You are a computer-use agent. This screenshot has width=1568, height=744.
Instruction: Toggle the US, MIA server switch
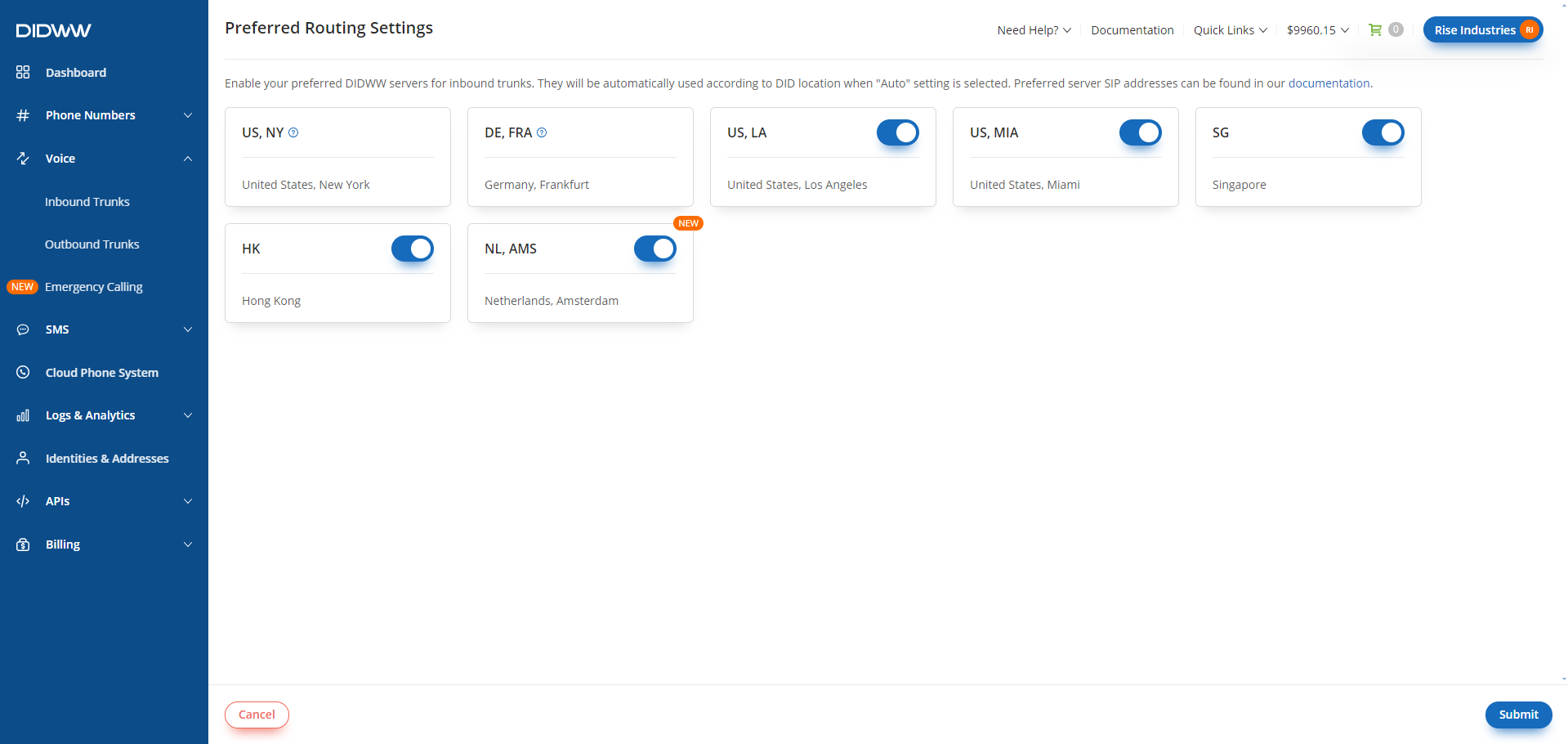pyautogui.click(x=1140, y=132)
